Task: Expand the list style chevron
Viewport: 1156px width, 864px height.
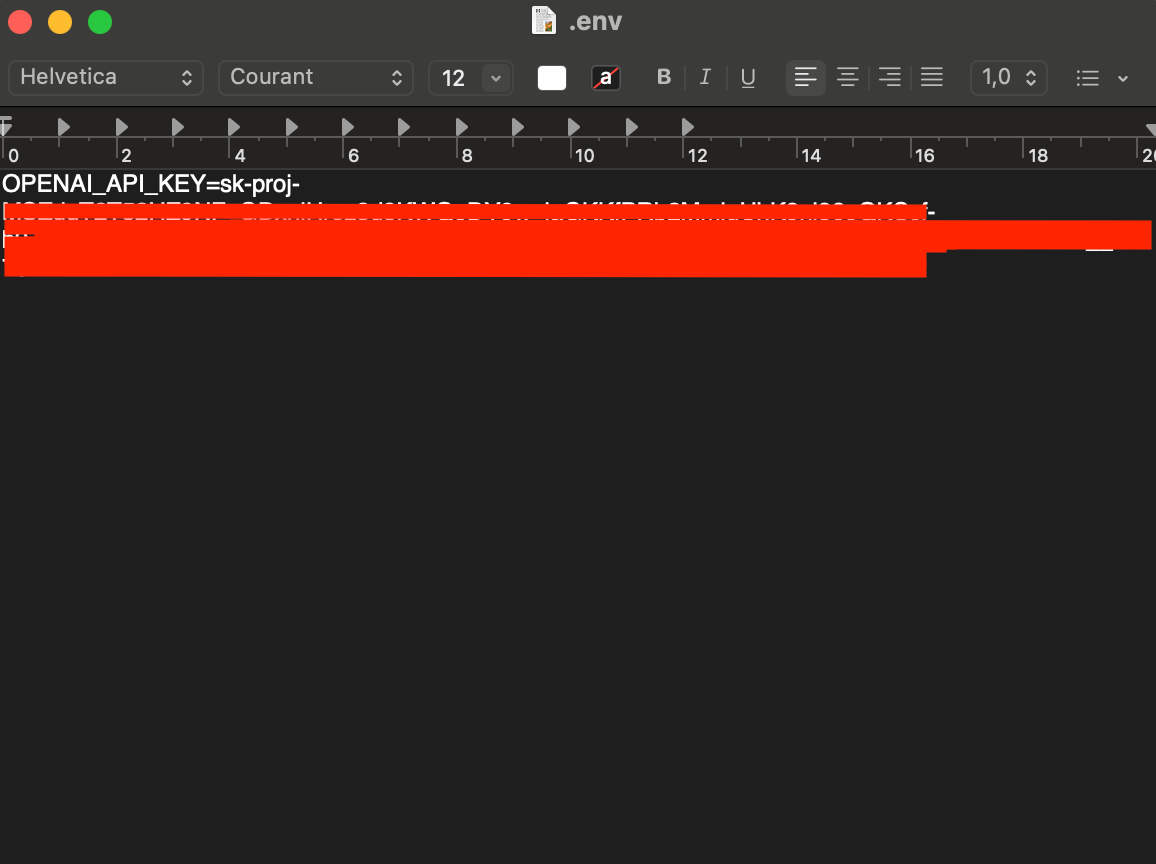Action: click(x=1123, y=78)
